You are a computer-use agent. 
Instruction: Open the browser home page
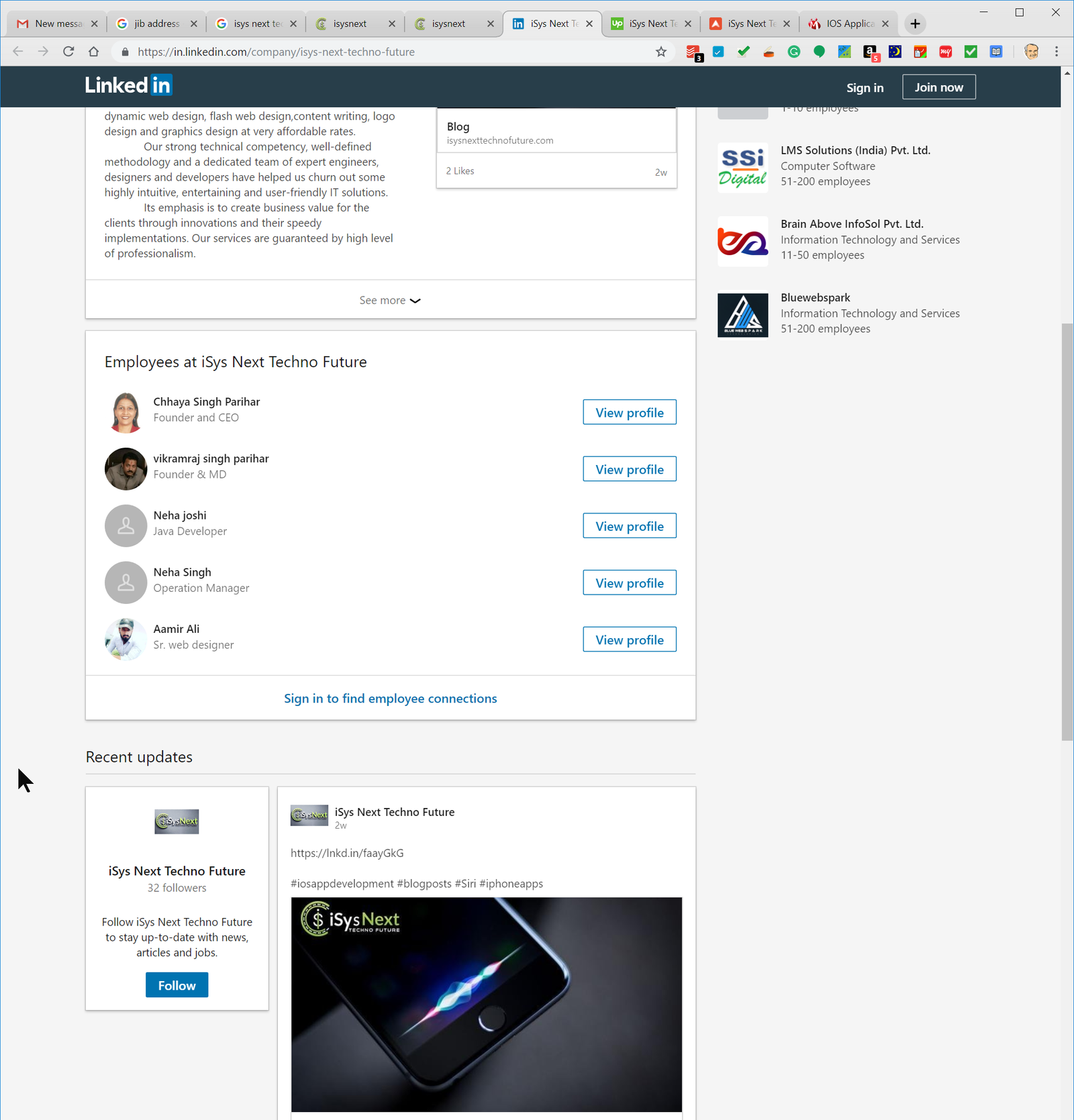94,52
